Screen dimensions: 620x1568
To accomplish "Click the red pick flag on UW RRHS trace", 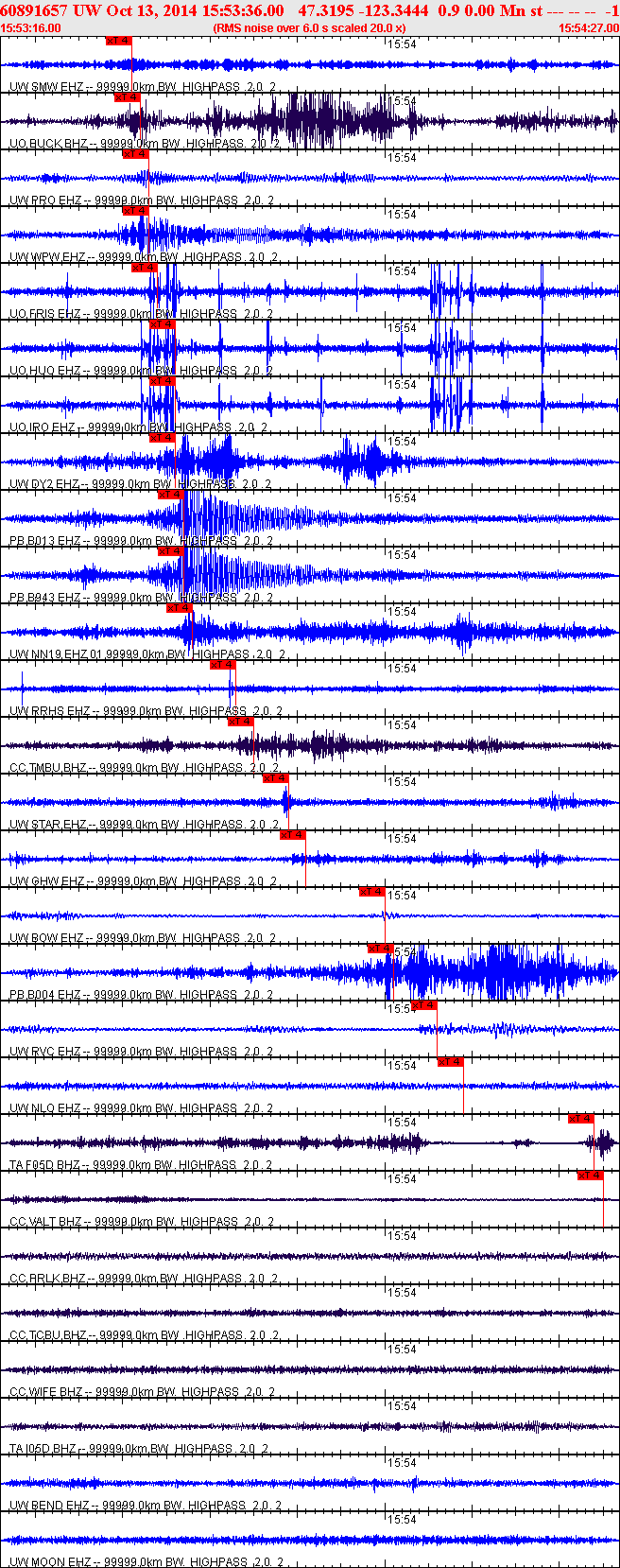I will pyautogui.click(x=222, y=665).
